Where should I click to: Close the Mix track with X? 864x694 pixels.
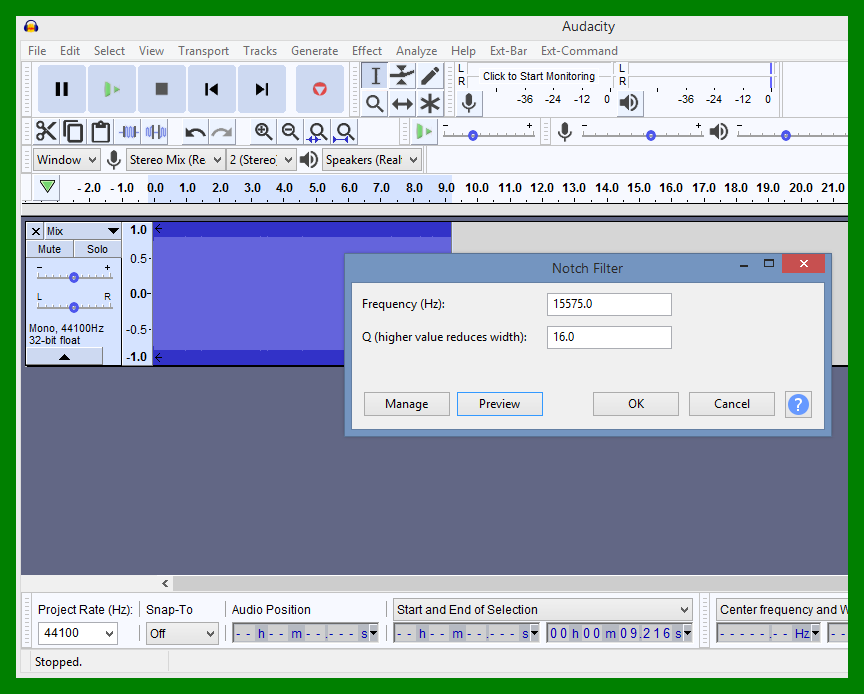tap(36, 231)
